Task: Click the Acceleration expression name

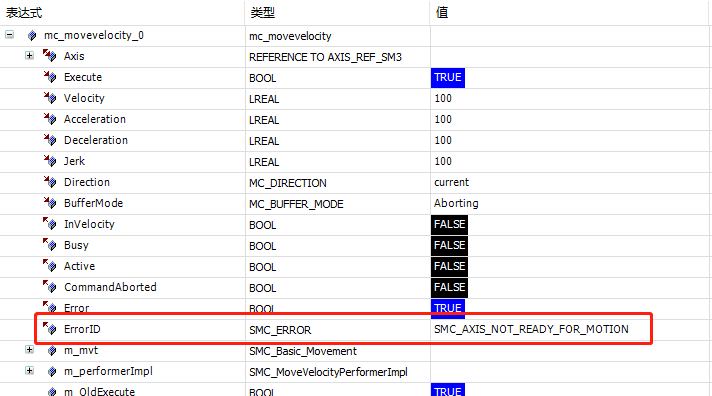Action: click(x=94, y=119)
